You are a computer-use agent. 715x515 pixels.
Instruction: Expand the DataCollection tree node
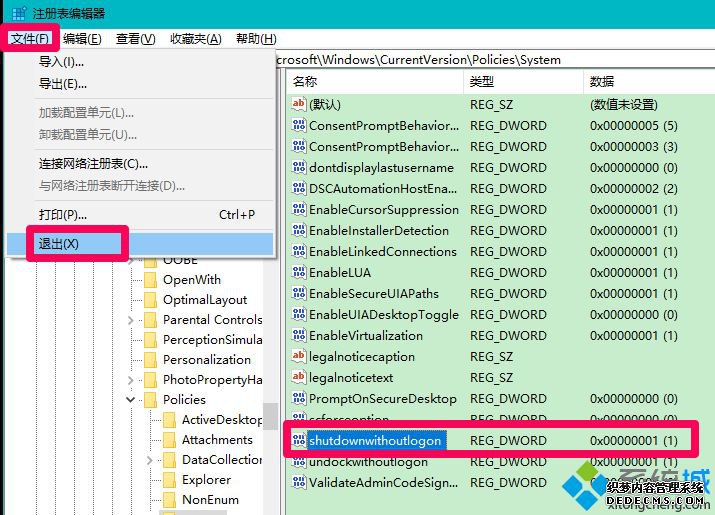150,460
